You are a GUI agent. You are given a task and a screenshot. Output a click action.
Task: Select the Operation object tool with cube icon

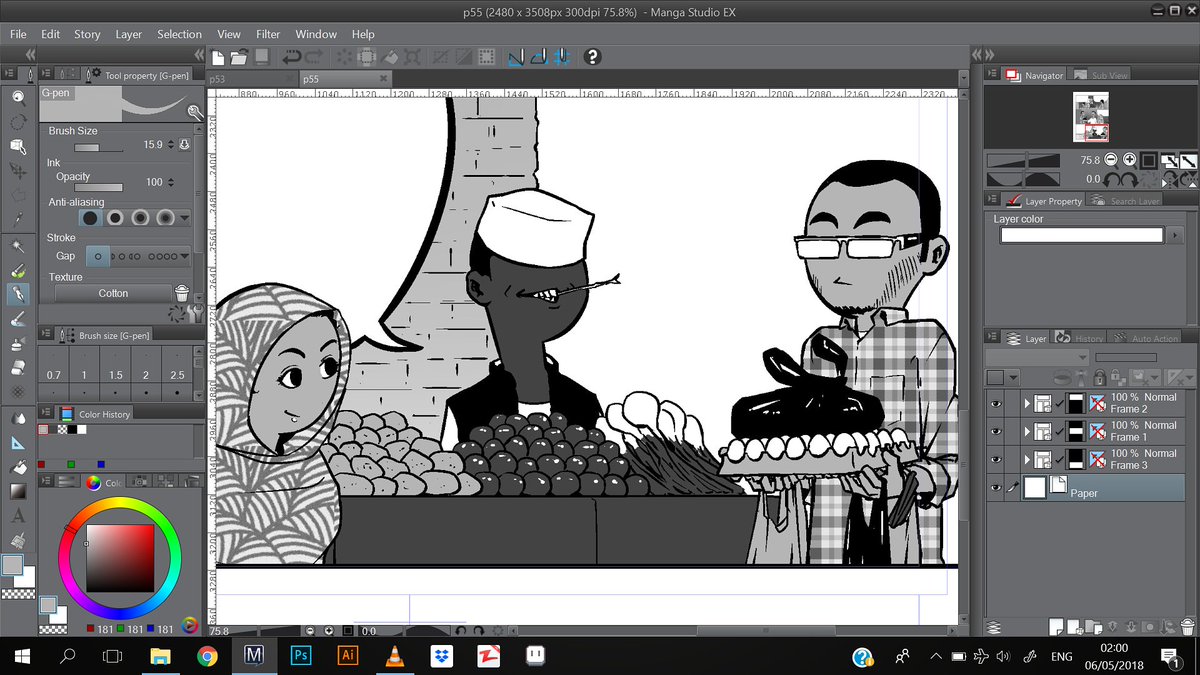(18, 146)
